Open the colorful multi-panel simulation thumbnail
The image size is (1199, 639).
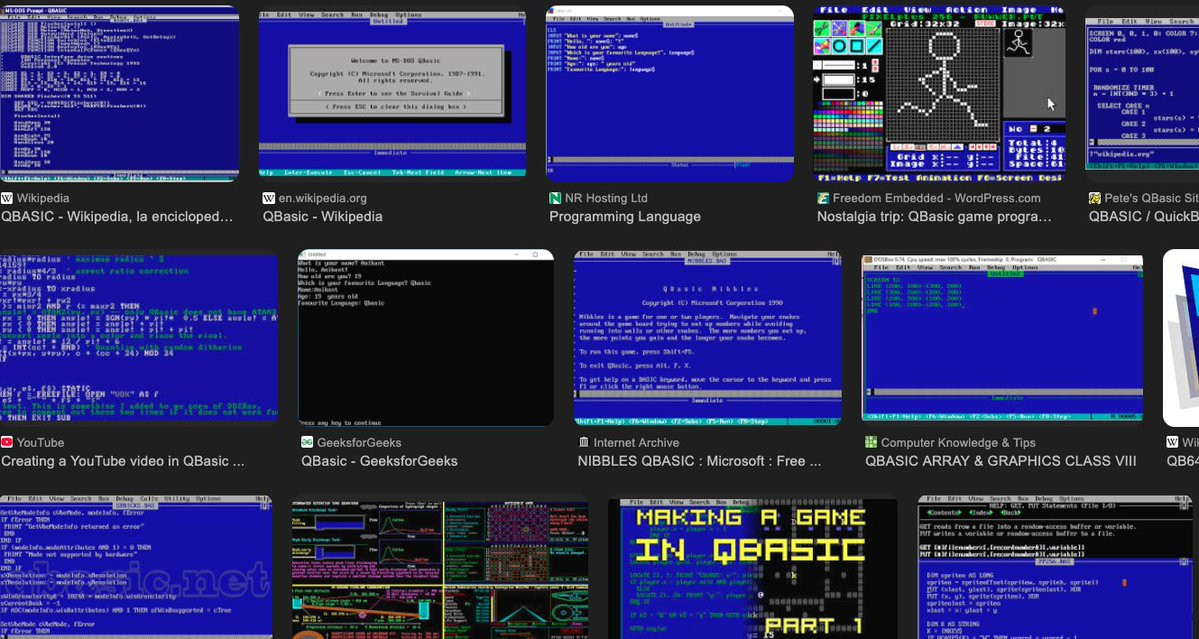pos(440,570)
